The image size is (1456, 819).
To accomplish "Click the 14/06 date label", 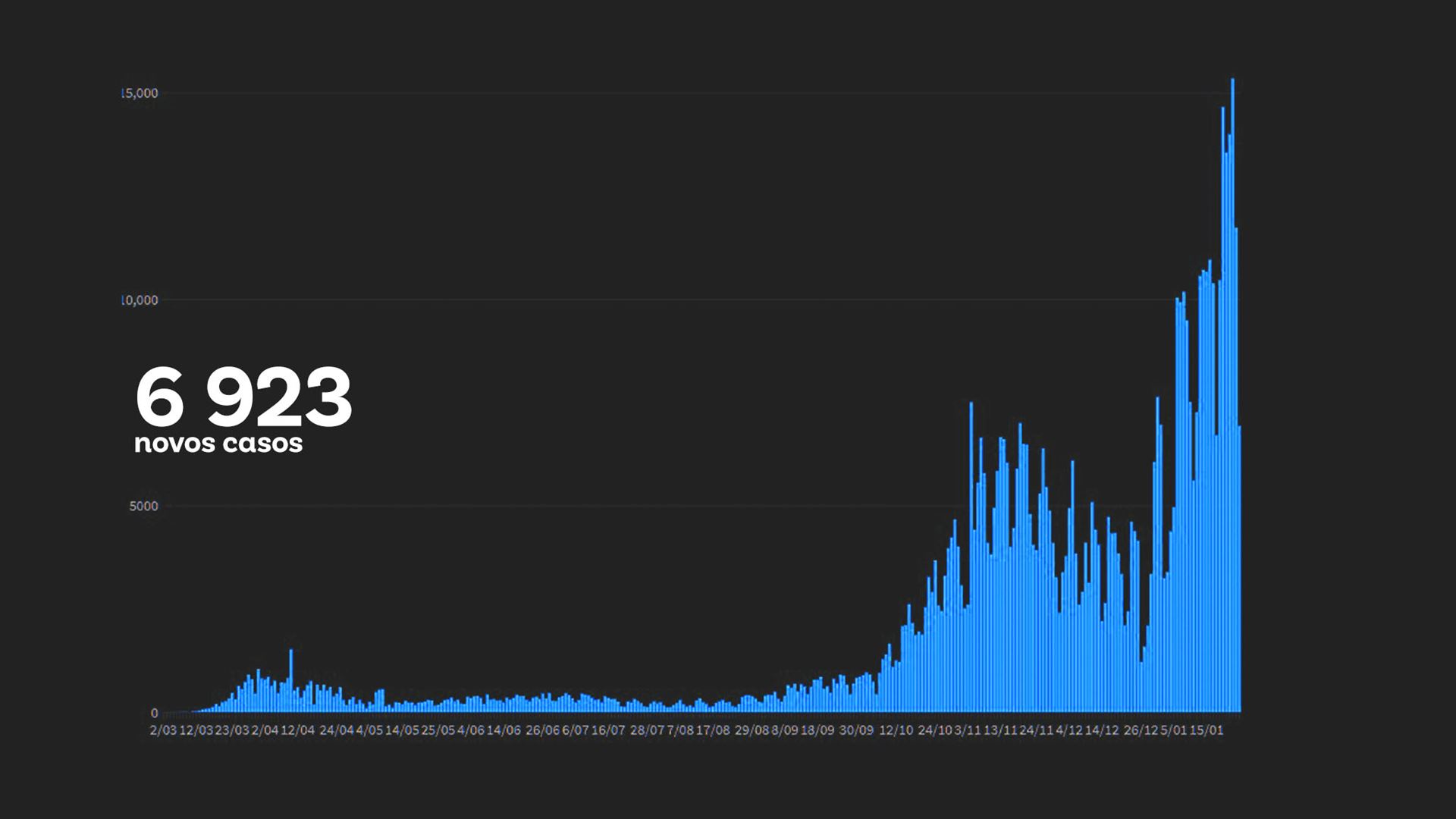I will click(x=504, y=730).
